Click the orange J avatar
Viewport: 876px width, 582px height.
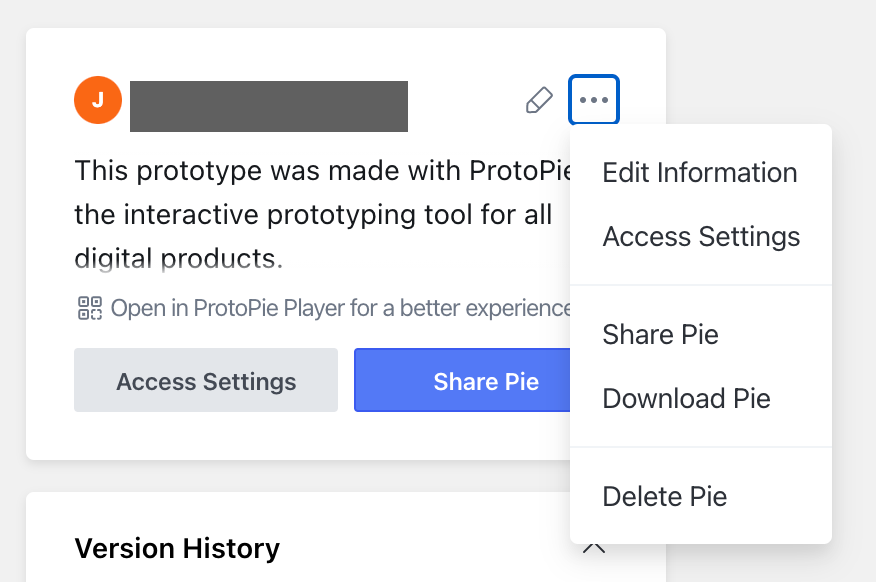pos(98,99)
